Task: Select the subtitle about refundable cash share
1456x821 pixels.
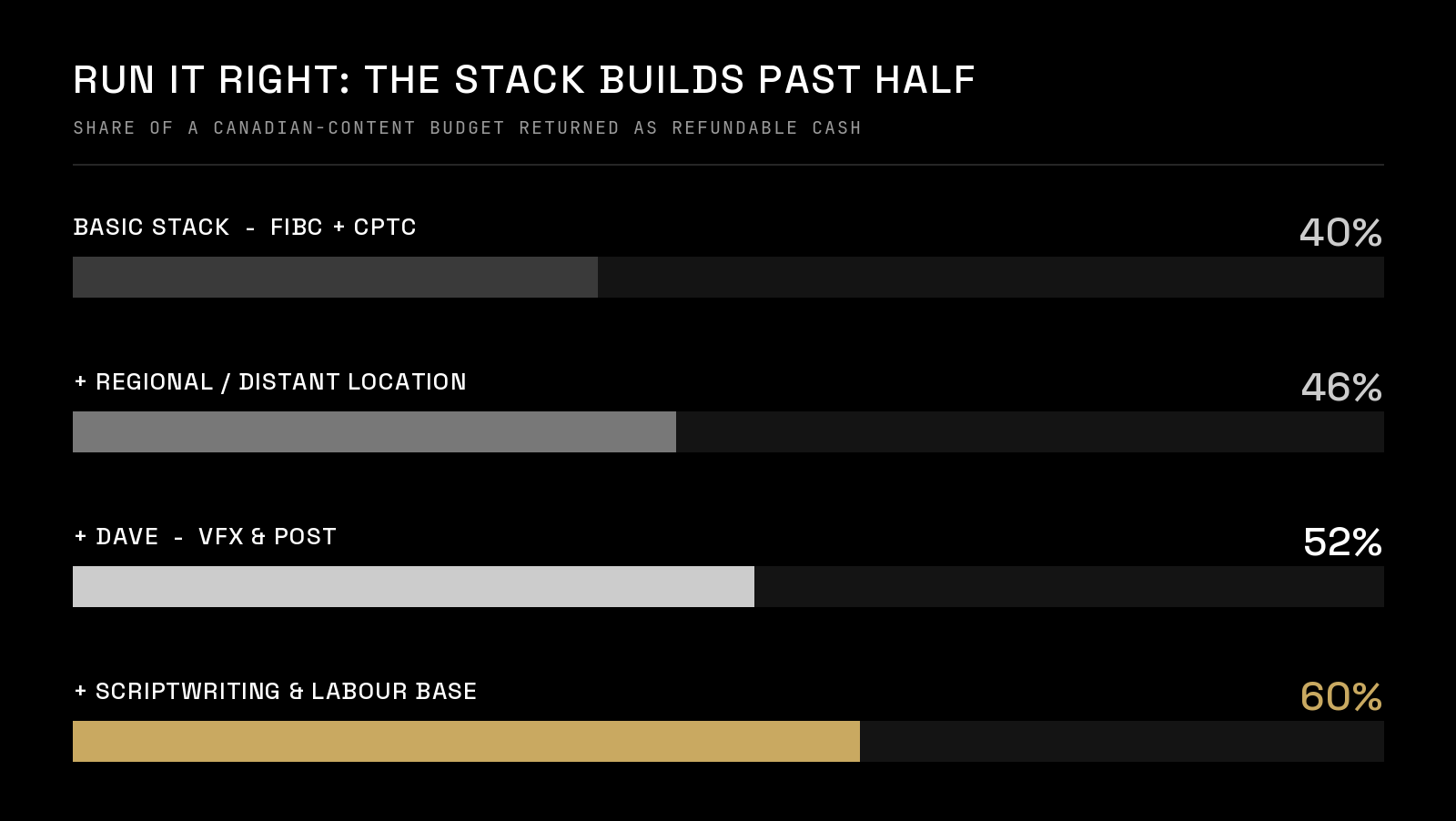Action: [x=468, y=128]
